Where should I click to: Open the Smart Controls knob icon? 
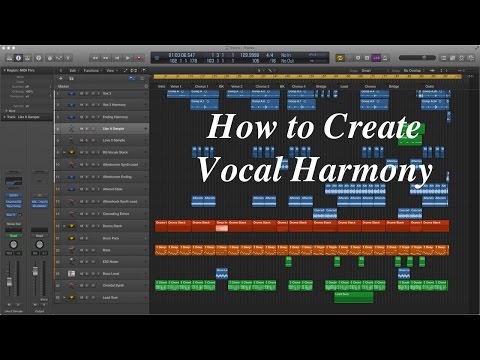pyautogui.click(x=50, y=58)
